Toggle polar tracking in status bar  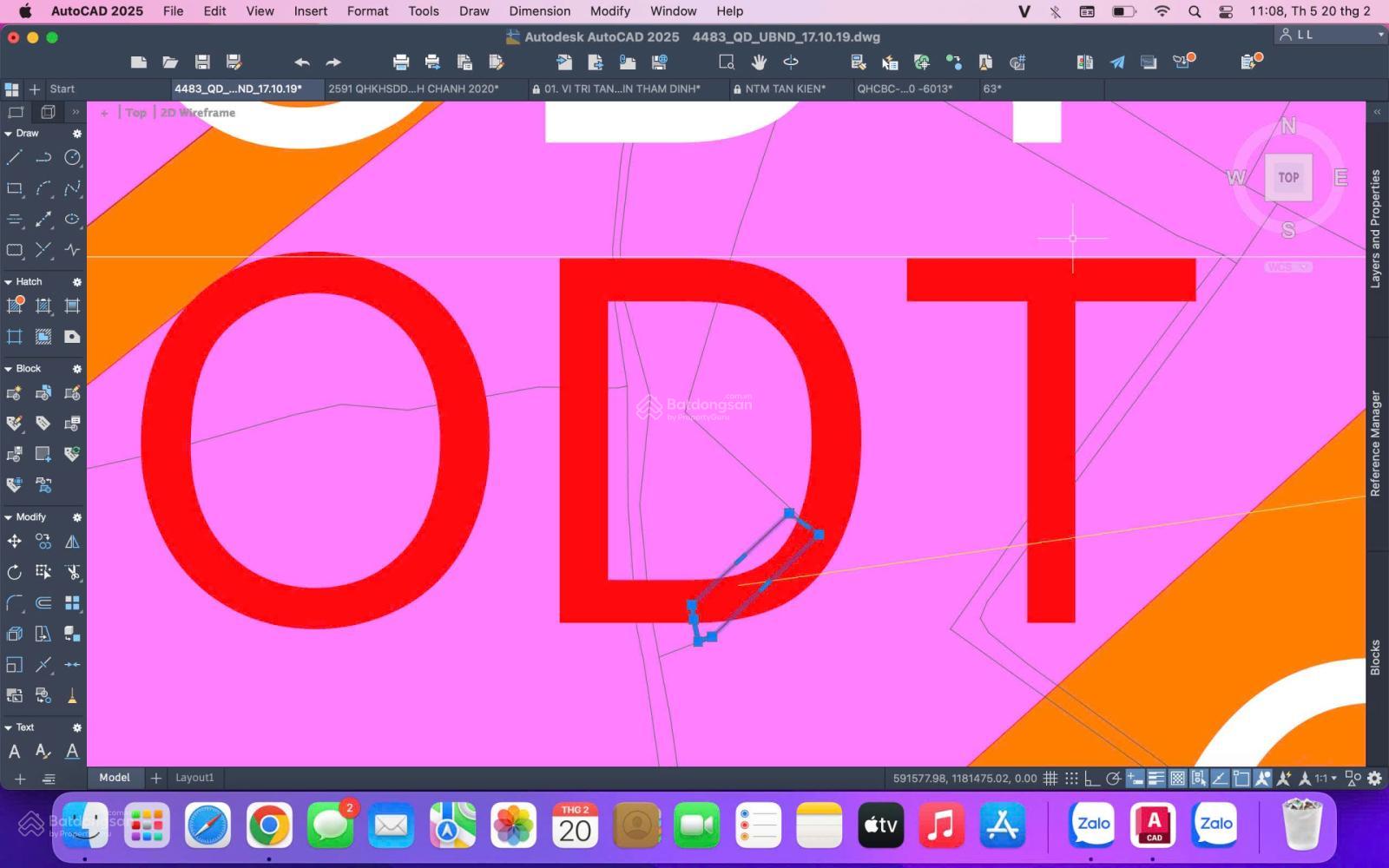(1113, 779)
